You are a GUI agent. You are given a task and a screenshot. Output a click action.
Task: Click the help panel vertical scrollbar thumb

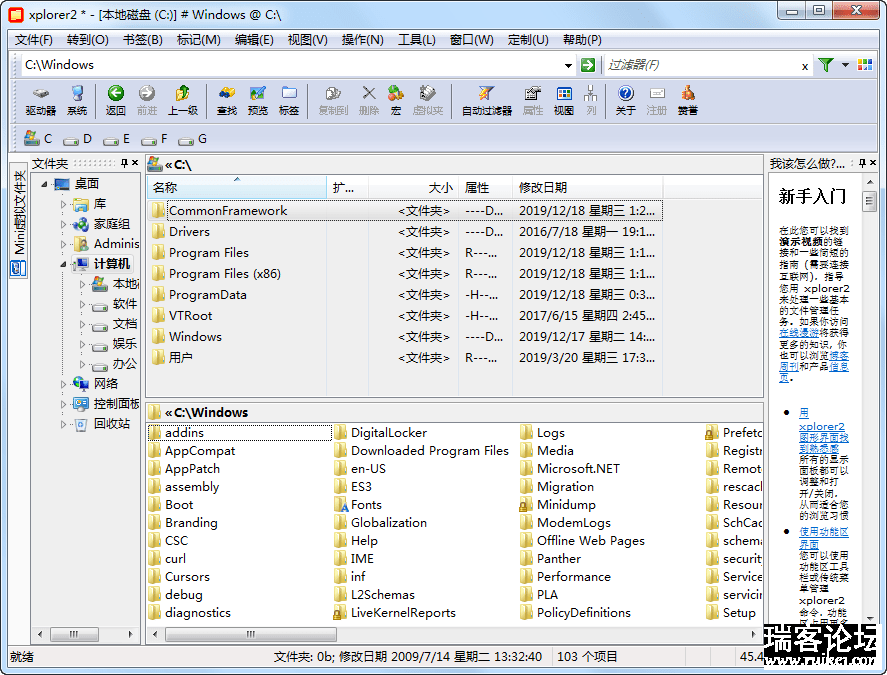click(x=869, y=201)
